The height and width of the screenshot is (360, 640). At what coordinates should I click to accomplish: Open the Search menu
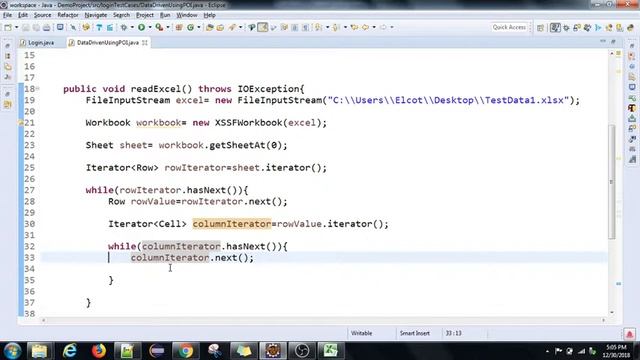tap(121, 15)
